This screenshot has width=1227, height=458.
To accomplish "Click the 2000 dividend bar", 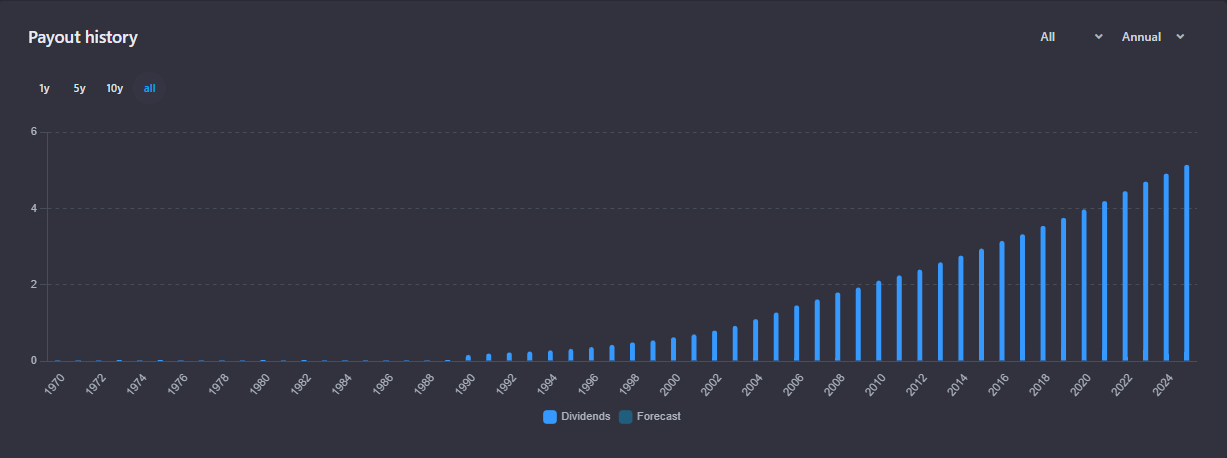I will (x=674, y=348).
